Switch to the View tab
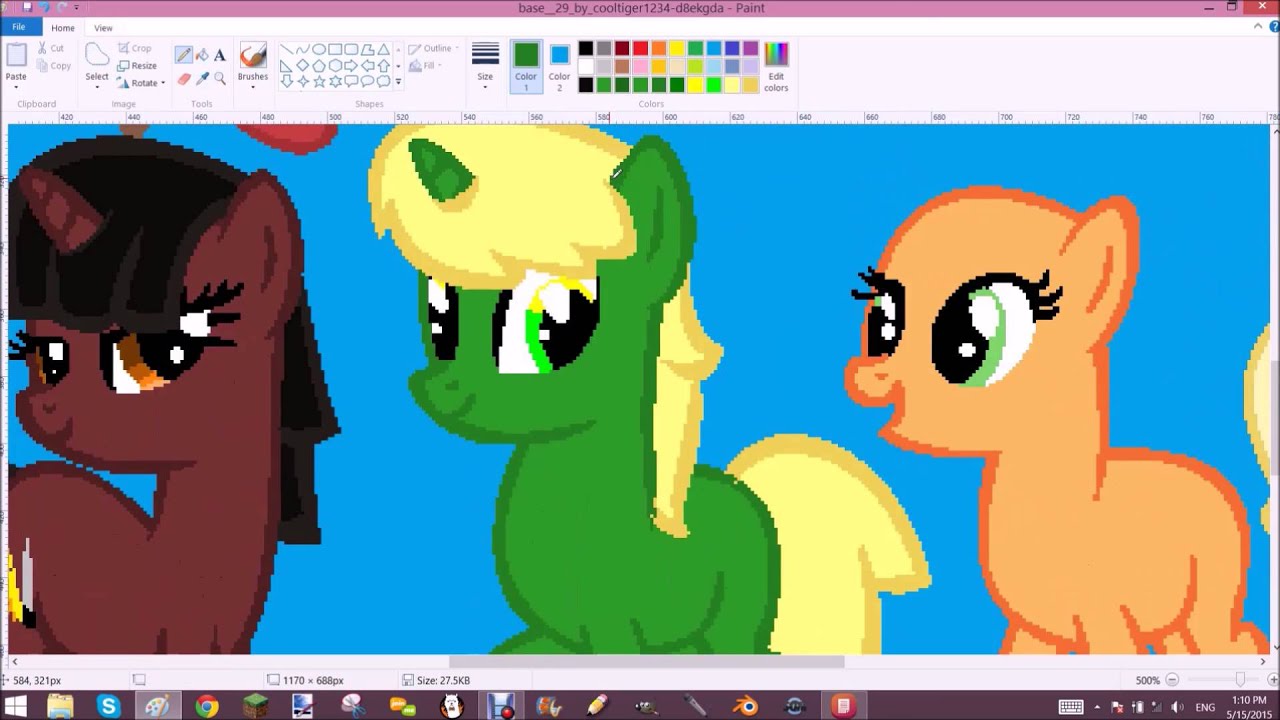This screenshot has width=1280, height=720. [x=103, y=28]
